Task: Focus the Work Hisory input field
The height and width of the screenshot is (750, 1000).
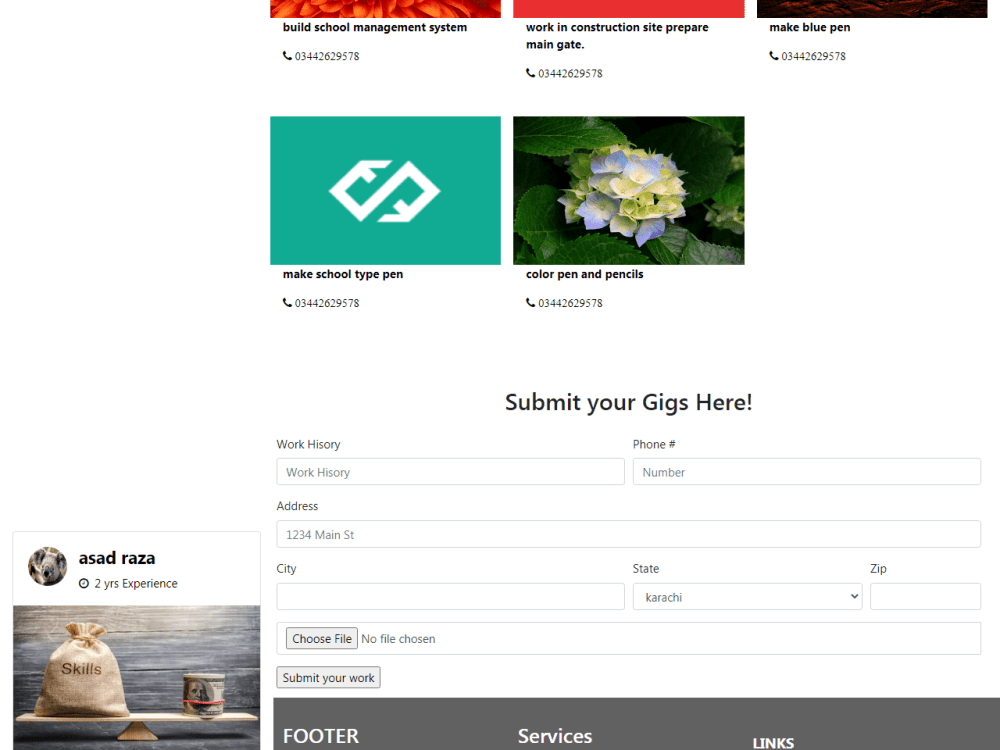Action: coord(450,472)
